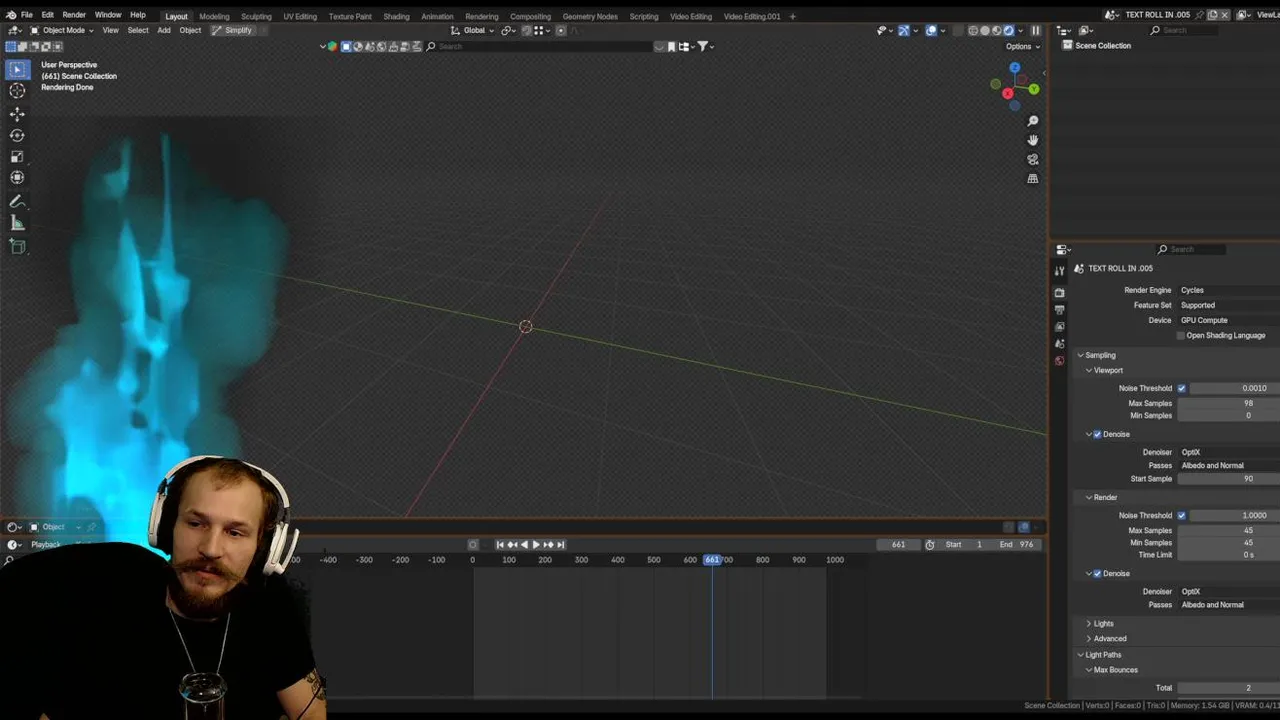Switch orthographic/perspective grid icon
Image resolution: width=1280 pixels, height=720 pixels.
click(x=1033, y=178)
